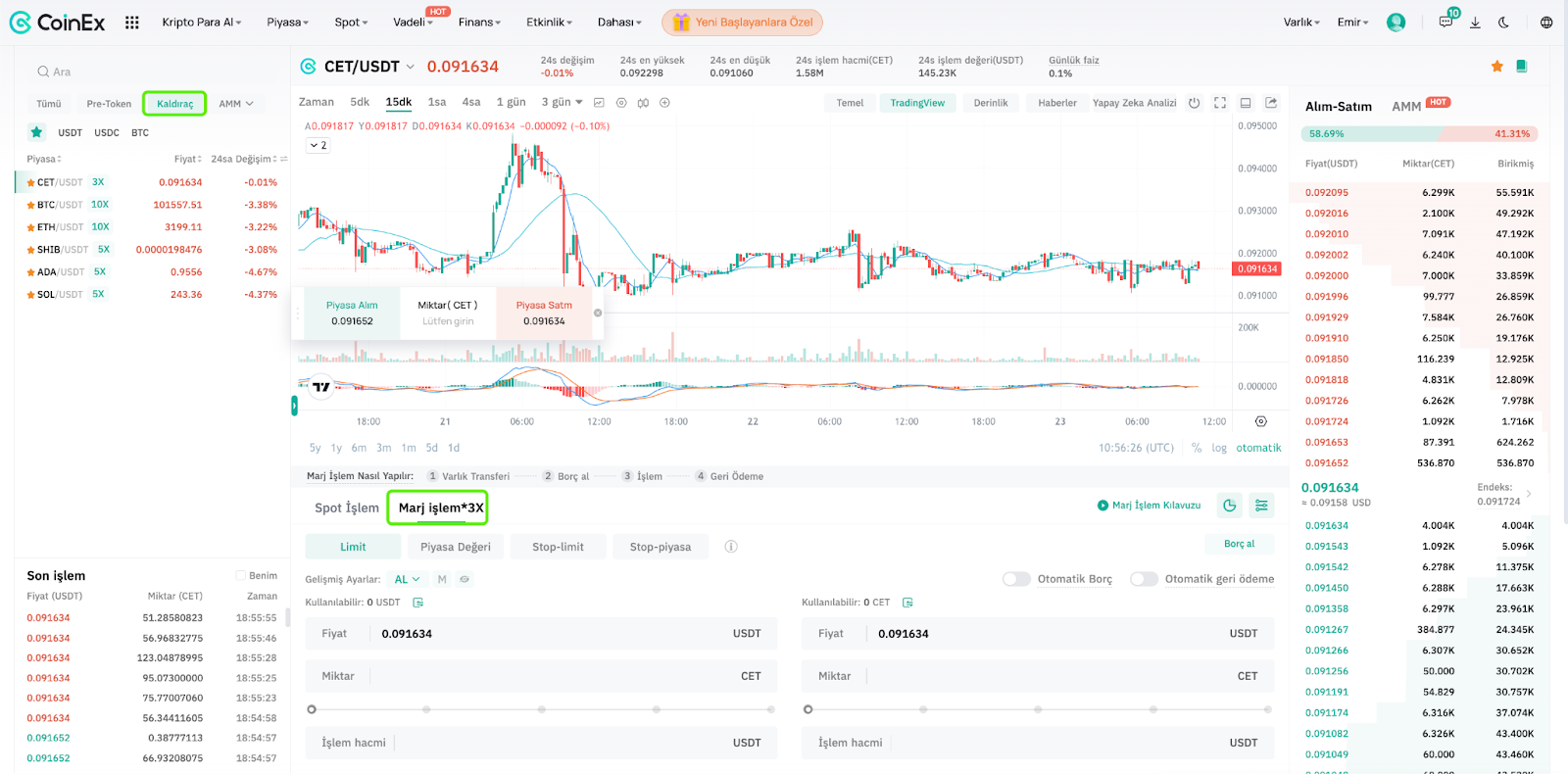Viewport: 1568px width, 774px height.
Task: Select Stop-limit order type
Action: 558,547
